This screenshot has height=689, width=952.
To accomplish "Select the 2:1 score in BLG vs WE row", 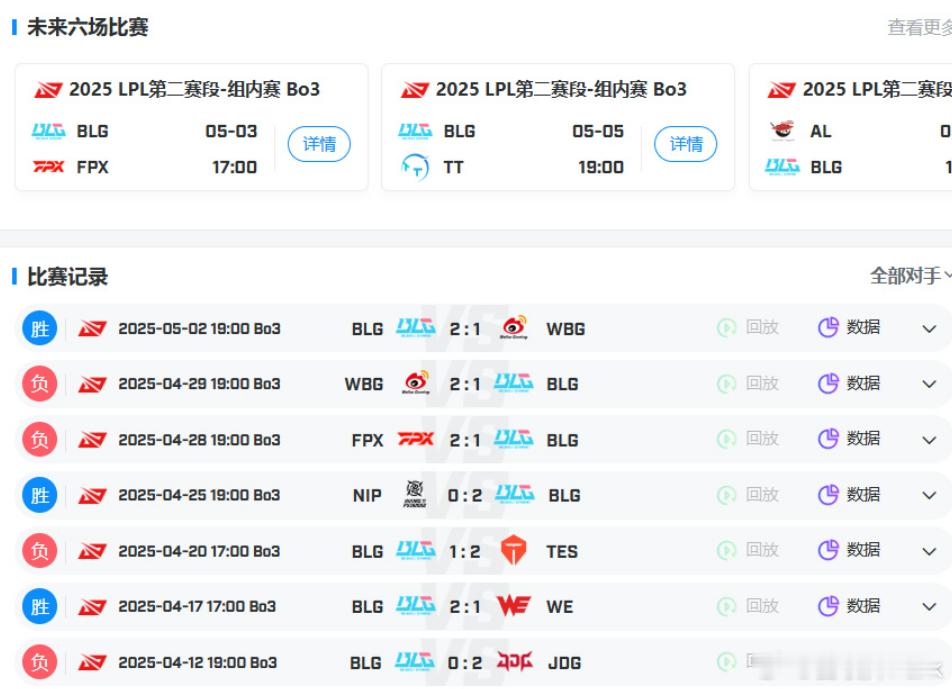I will pyautogui.click(x=465, y=606).
